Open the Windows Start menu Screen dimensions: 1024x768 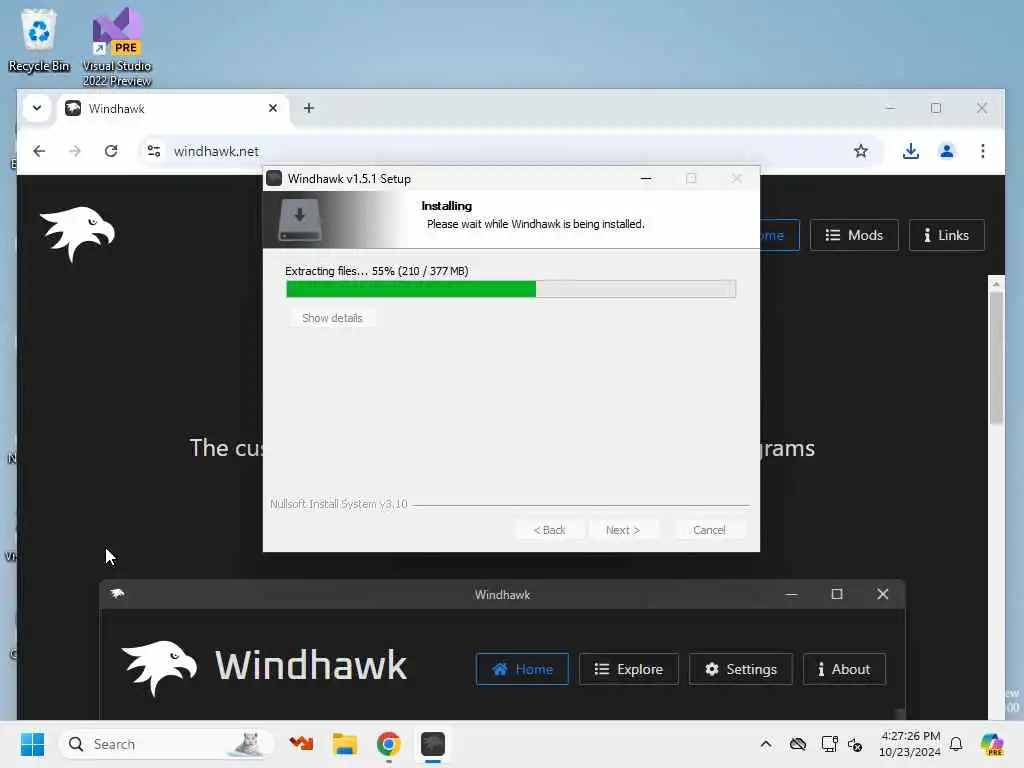pyautogui.click(x=32, y=744)
